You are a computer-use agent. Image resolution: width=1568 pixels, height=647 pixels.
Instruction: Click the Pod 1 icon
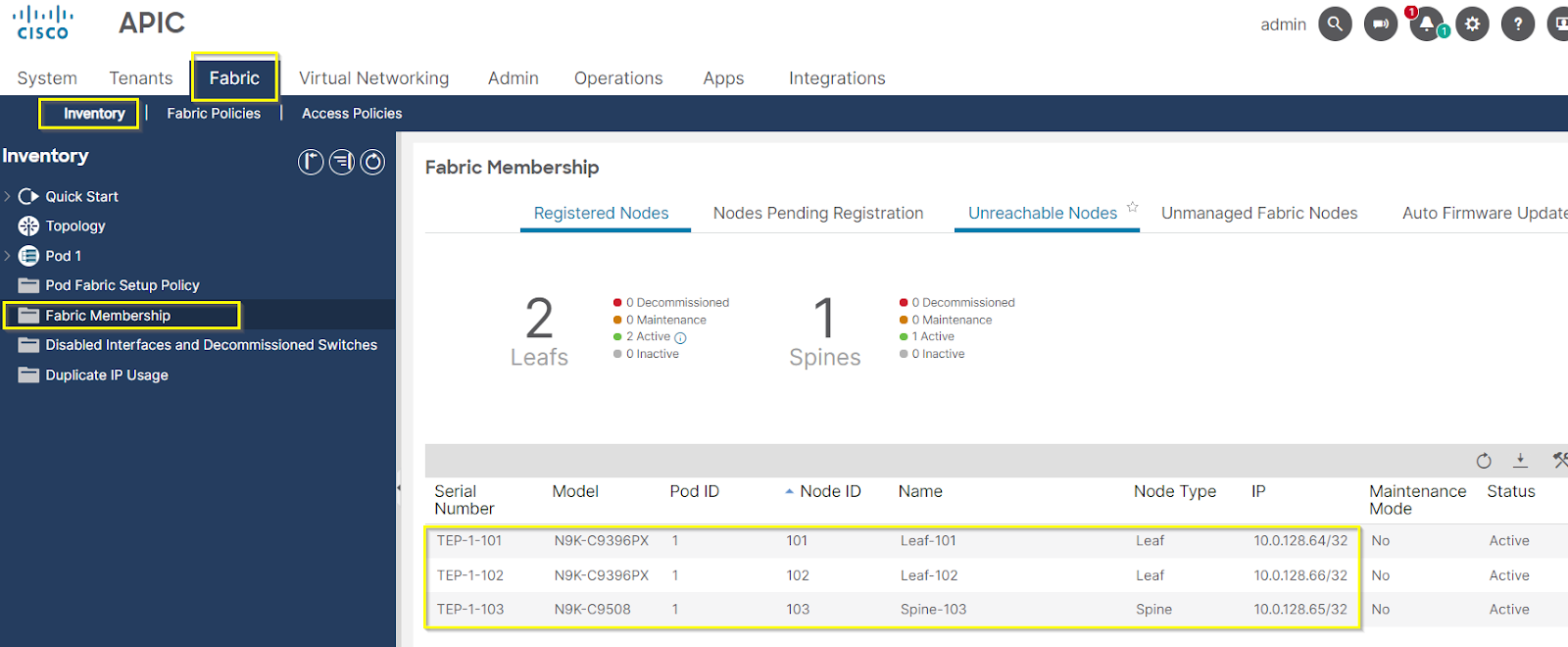(28, 256)
